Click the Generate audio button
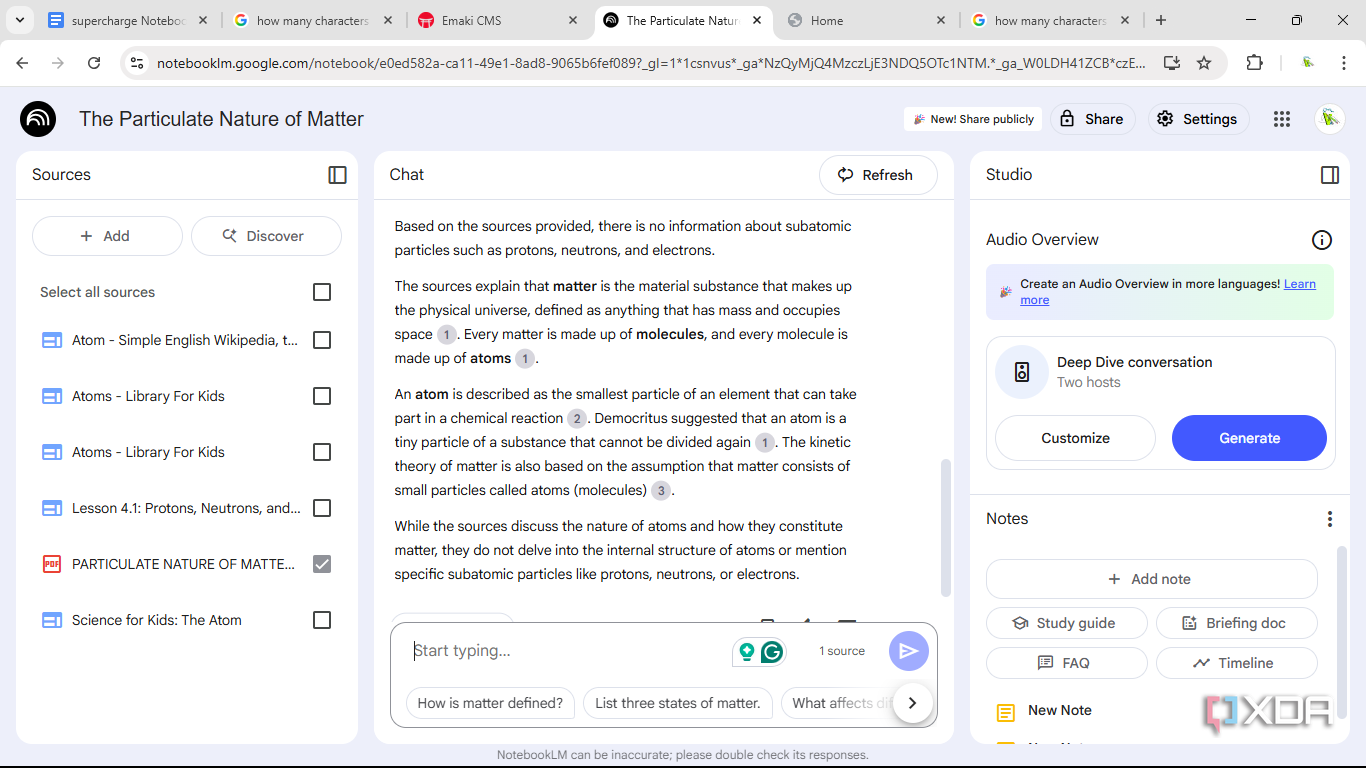Viewport: 1366px width, 768px height. point(1249,438)
